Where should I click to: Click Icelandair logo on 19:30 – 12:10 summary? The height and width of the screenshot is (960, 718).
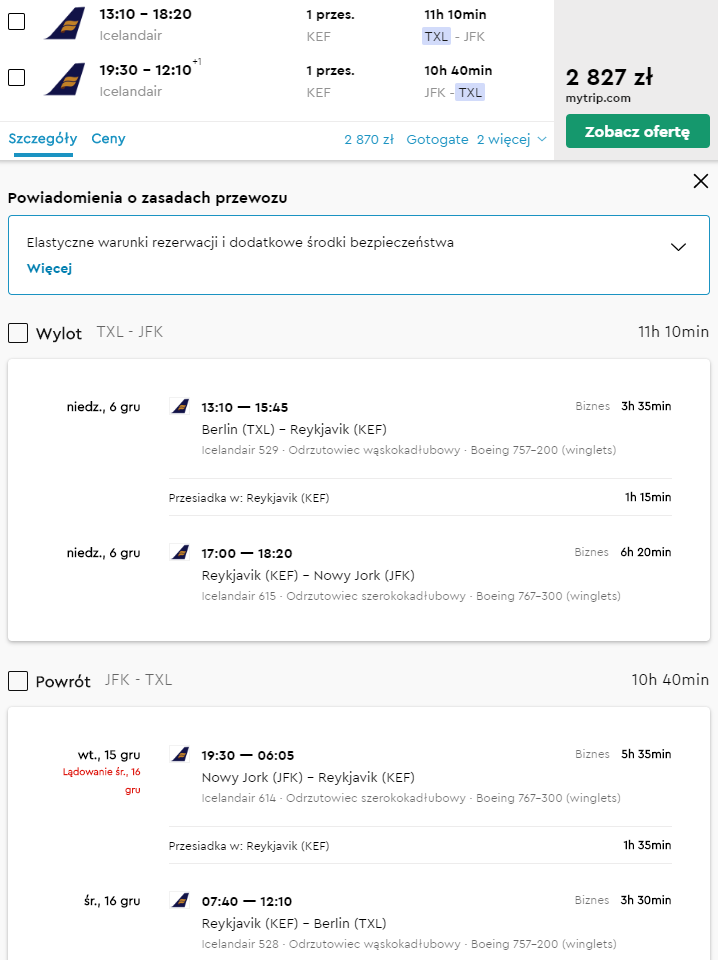(65, 79)
